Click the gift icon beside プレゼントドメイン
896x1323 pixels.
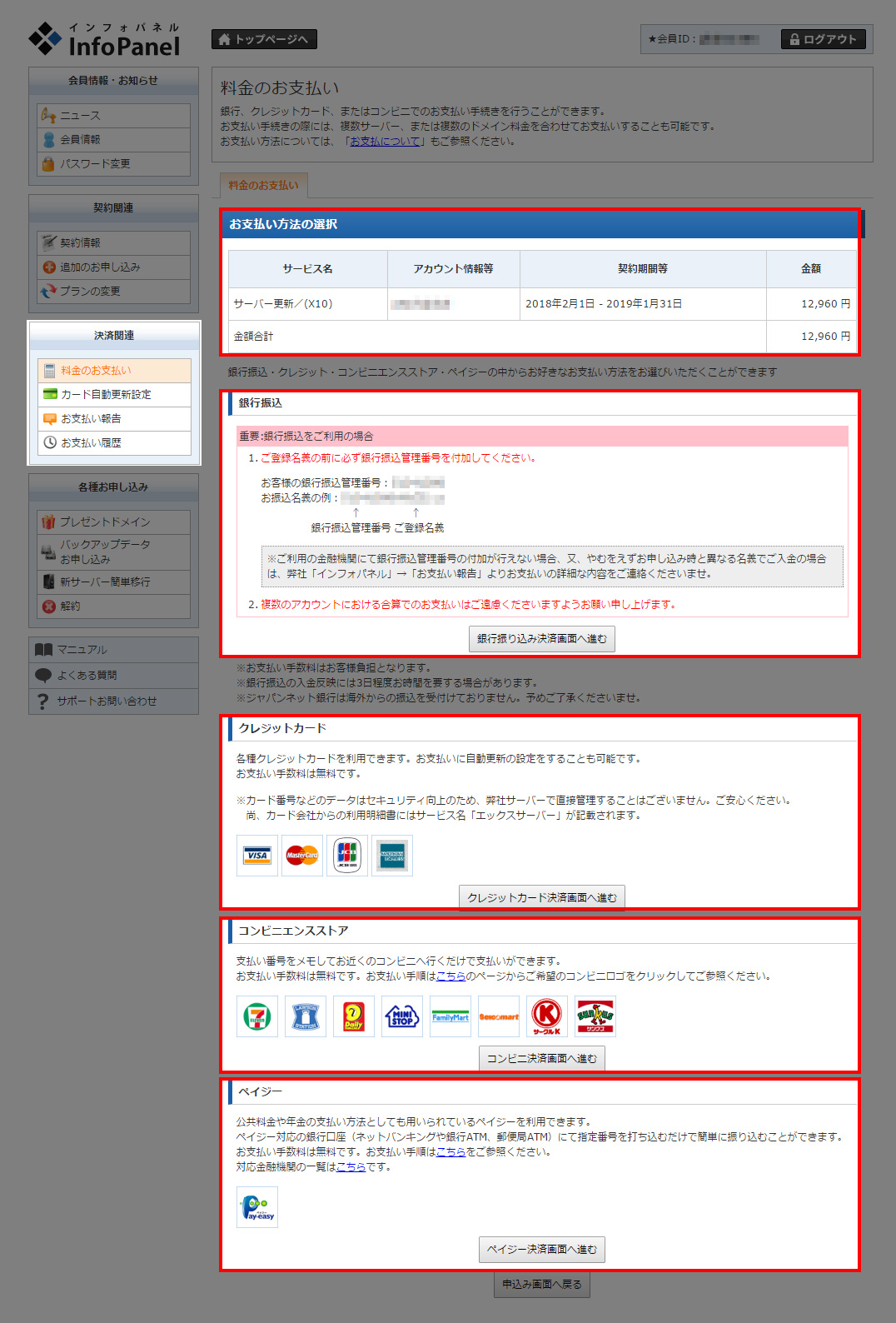(x=48, y=522)
